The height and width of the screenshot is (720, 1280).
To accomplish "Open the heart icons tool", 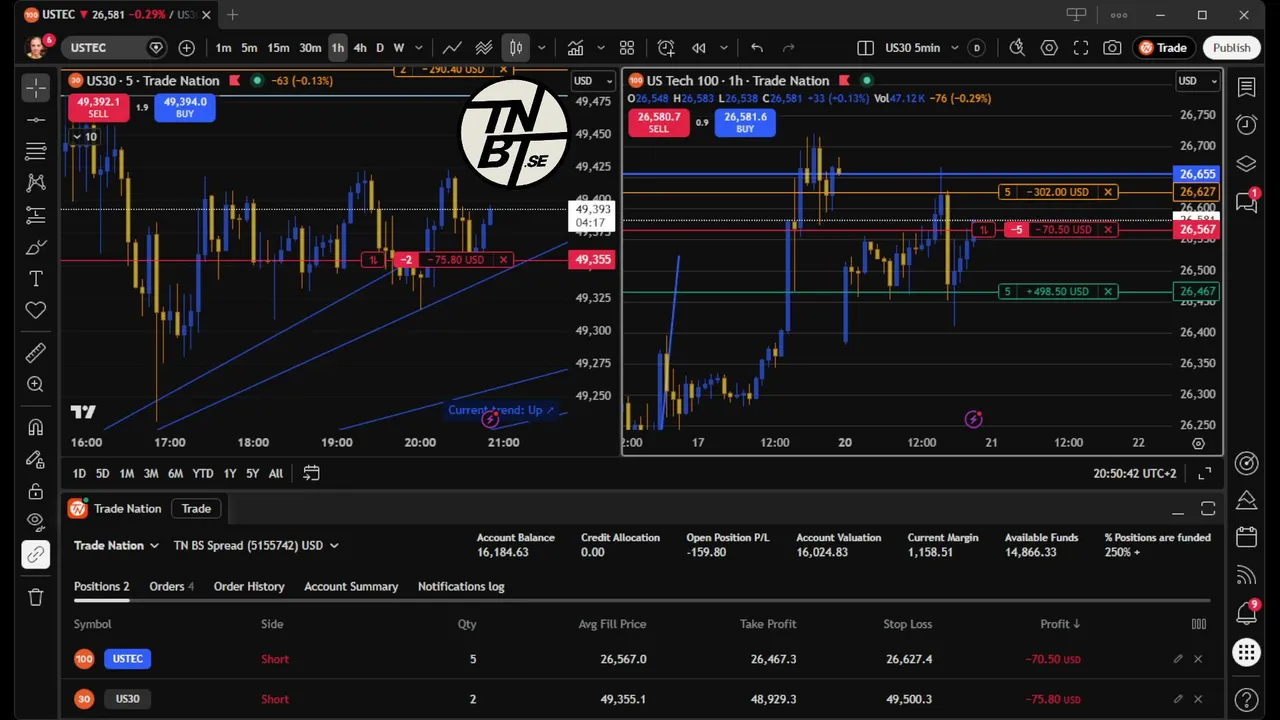I will 36,311.
